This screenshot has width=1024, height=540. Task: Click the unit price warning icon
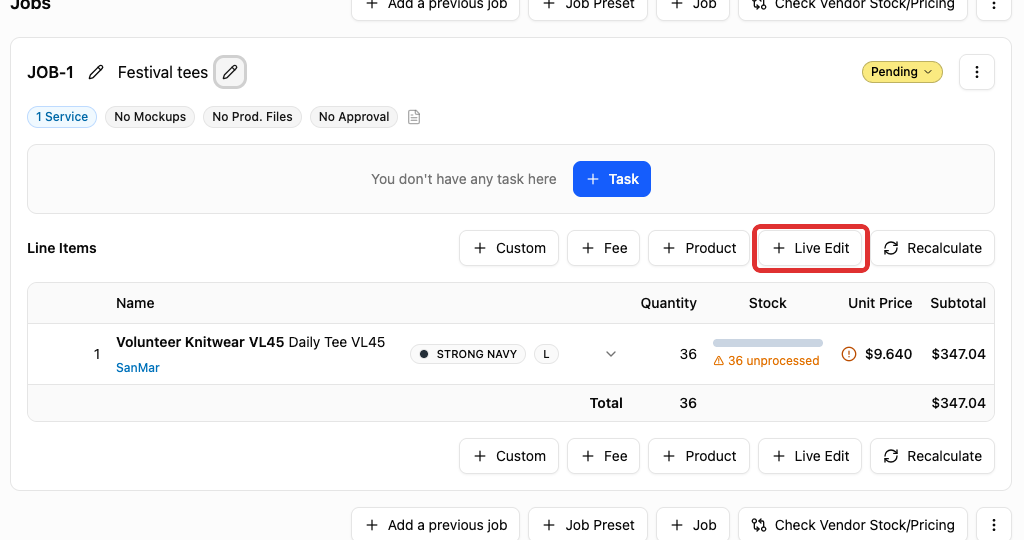pyautogui.click(x=848, y=354)
